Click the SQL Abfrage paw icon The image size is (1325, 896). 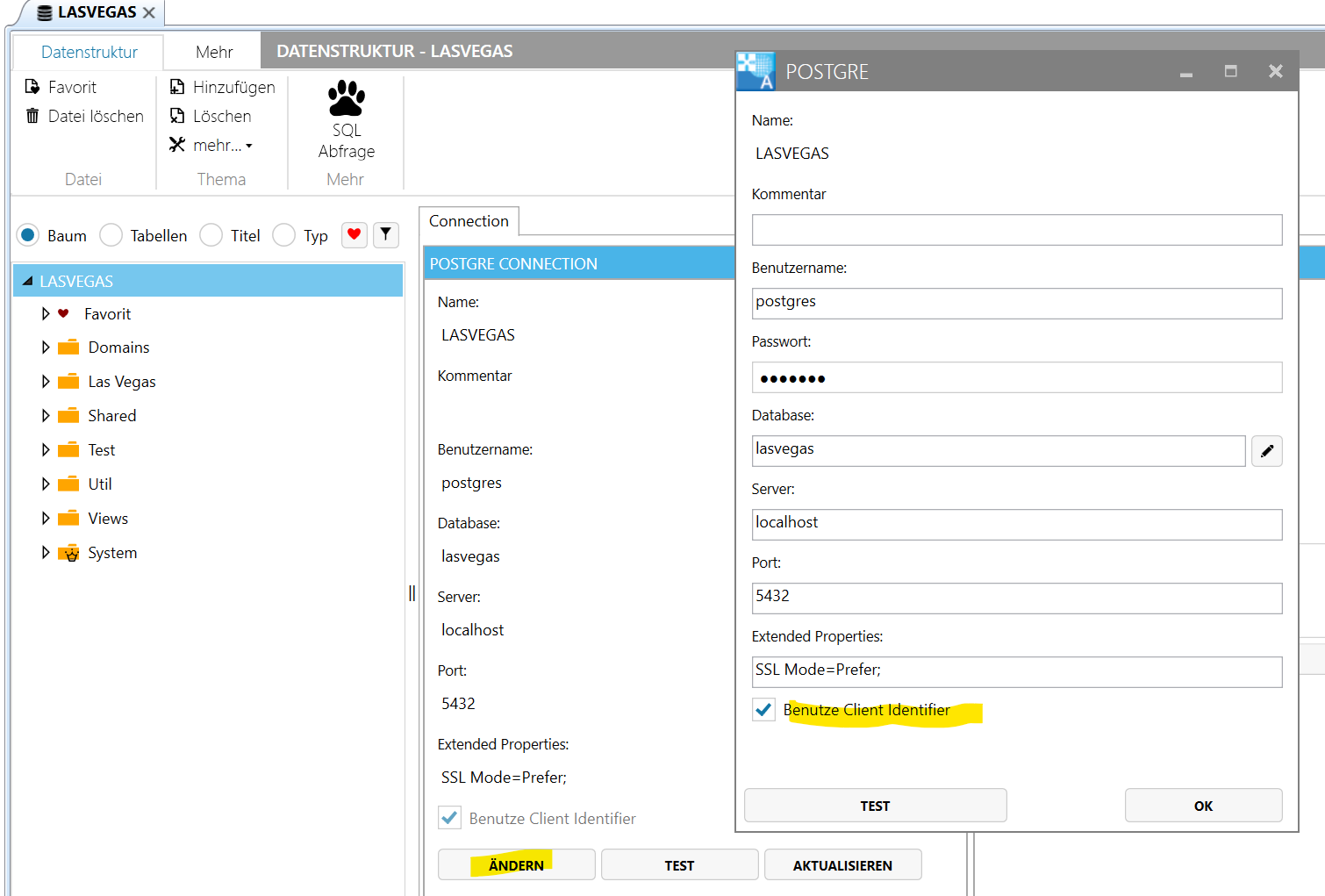346,98
